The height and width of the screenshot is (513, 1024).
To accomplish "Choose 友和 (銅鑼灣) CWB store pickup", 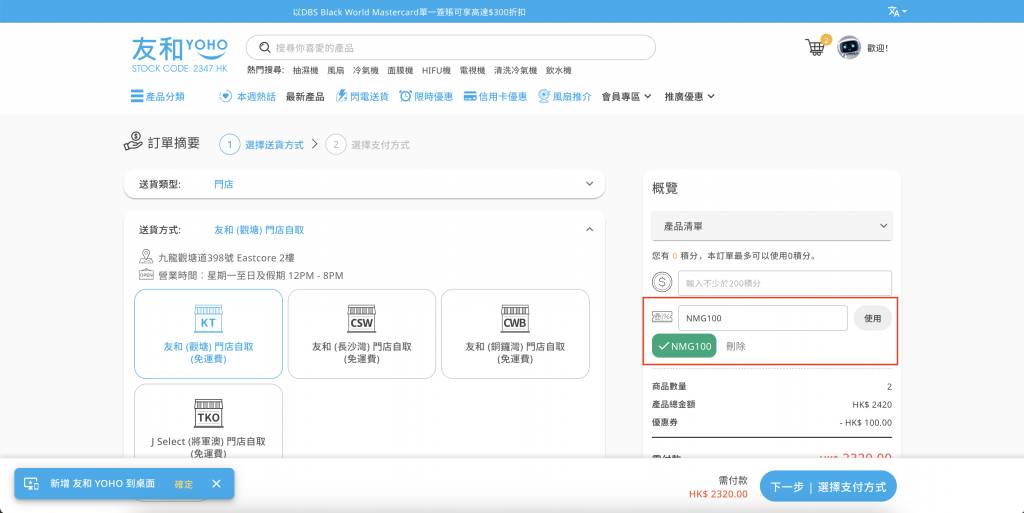I will [x=515, y=334].
